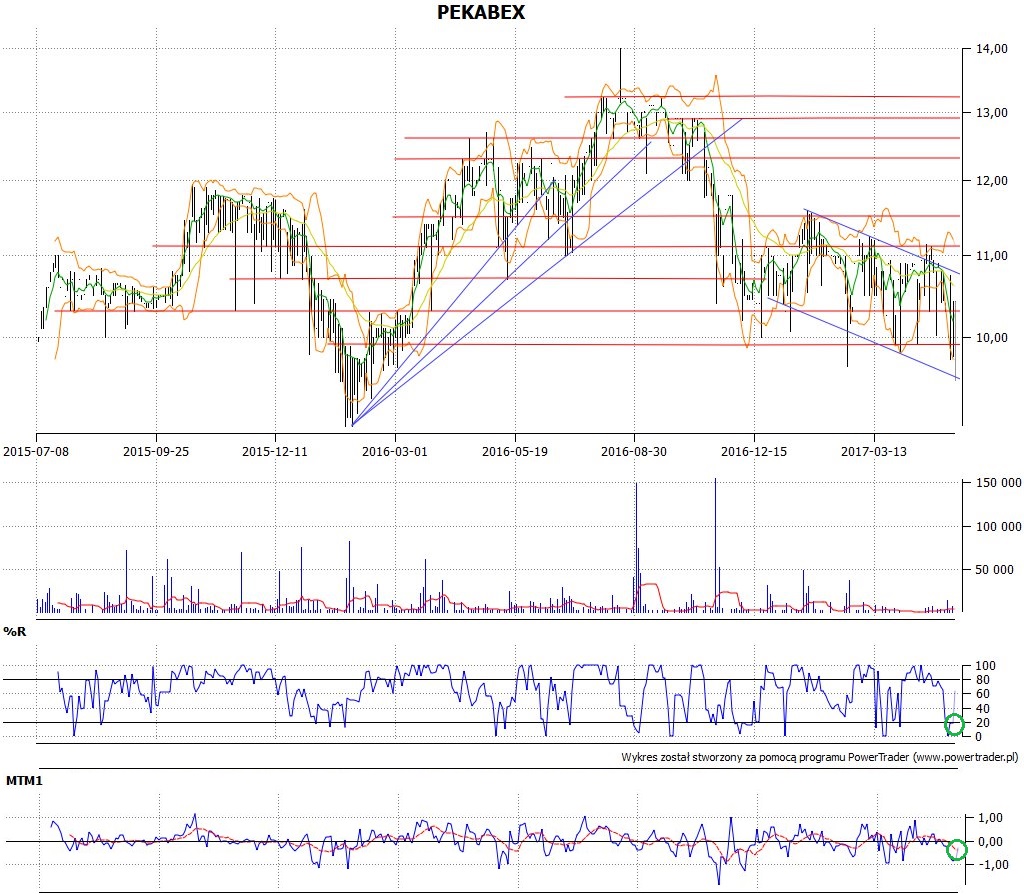Click the 12,00 price axis label
This screenshot has width=1024, height=894.
click(x=992, y=181)
